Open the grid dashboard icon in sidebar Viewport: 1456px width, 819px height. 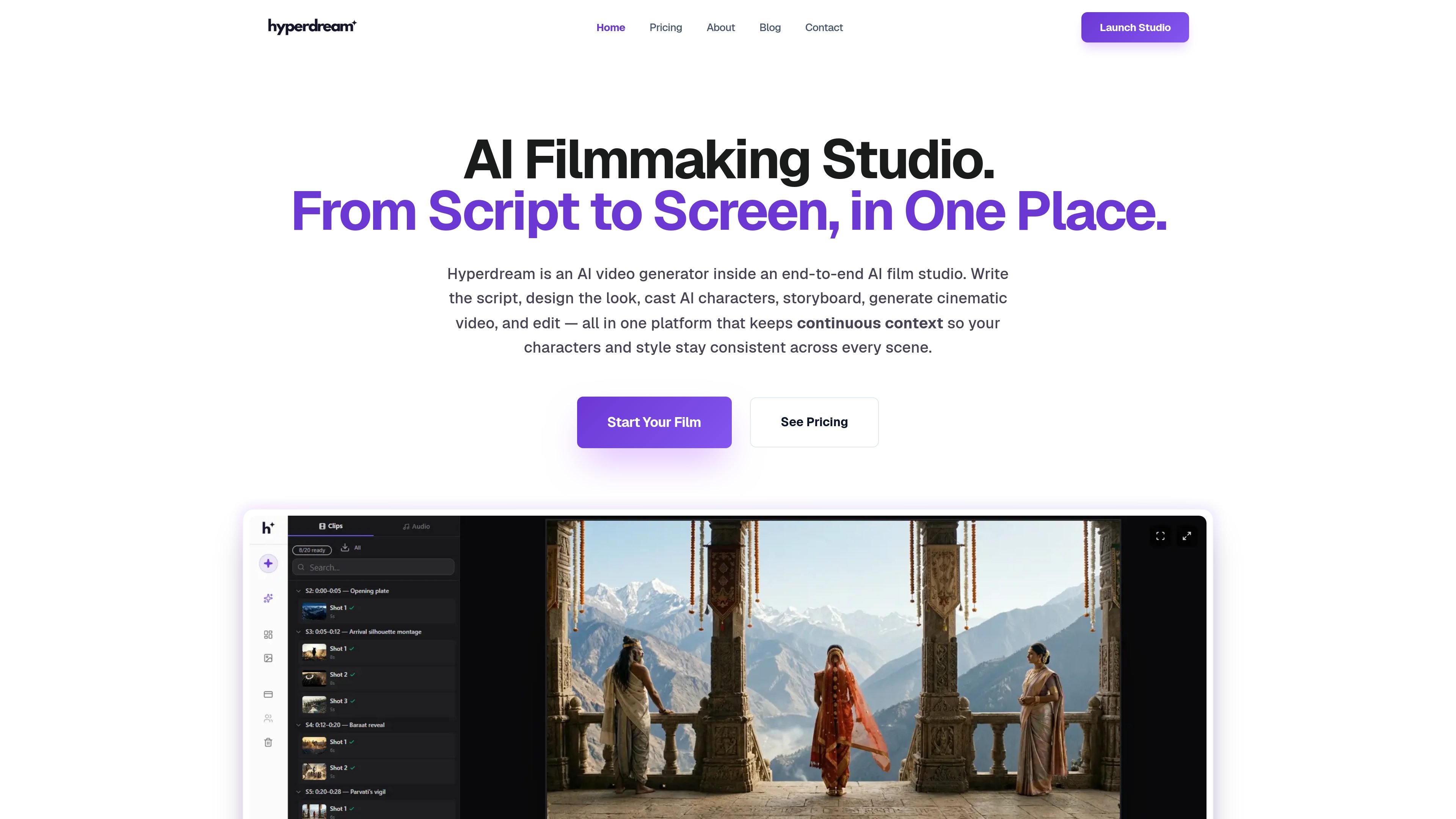coord(268,635)
